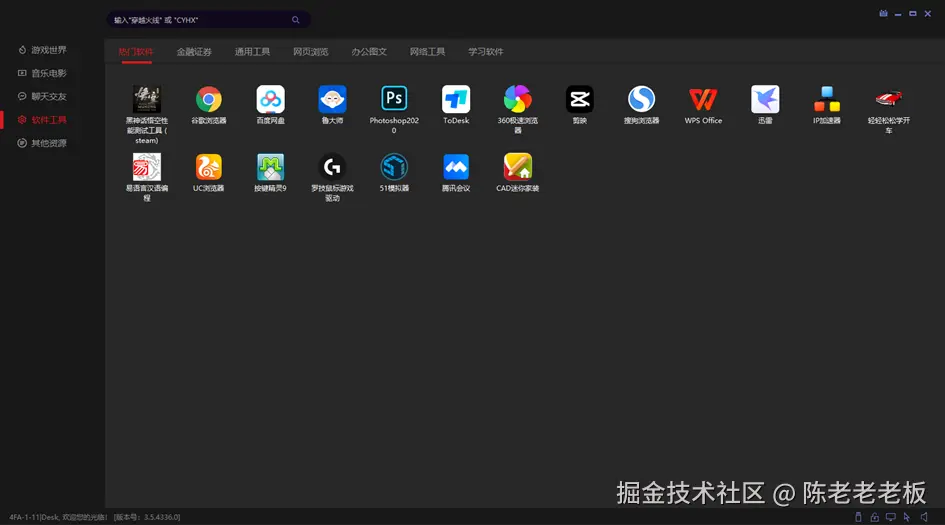This screenshot has height=525, width=945.
Task: Open 搜狗浏览器 Sogou browser
Action: [641, 99]
